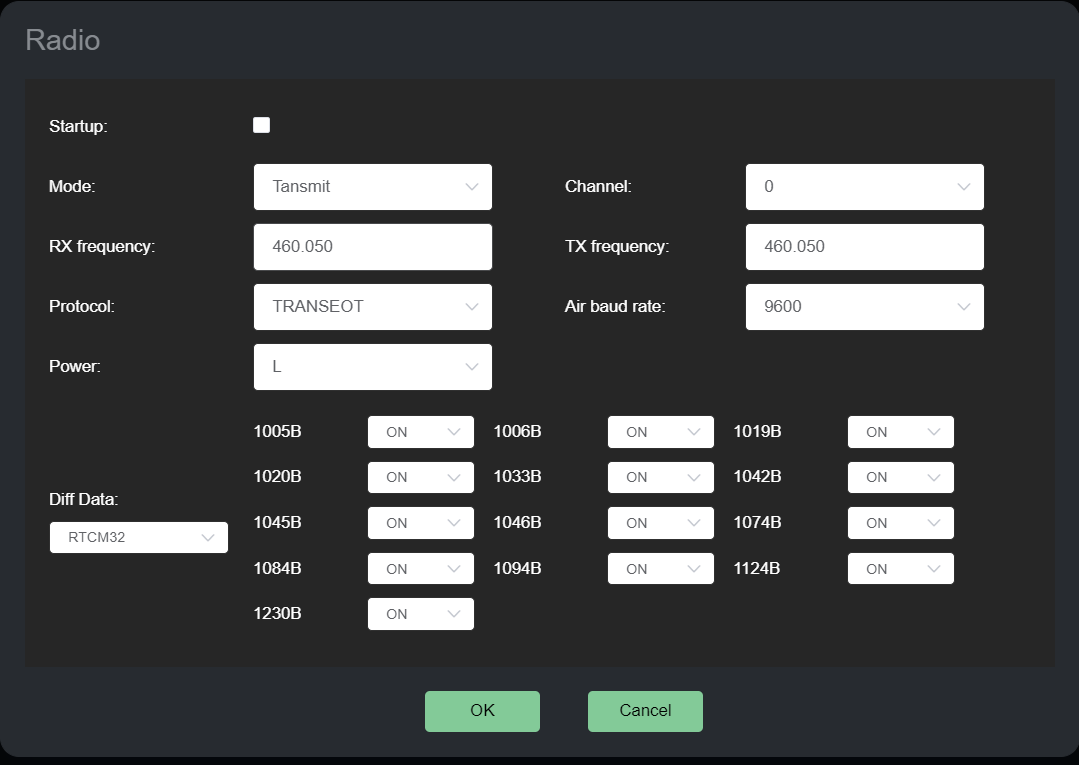
Task: Open the 1074B message dropdown
Action: pyautogui.click(x=900, y=523)
